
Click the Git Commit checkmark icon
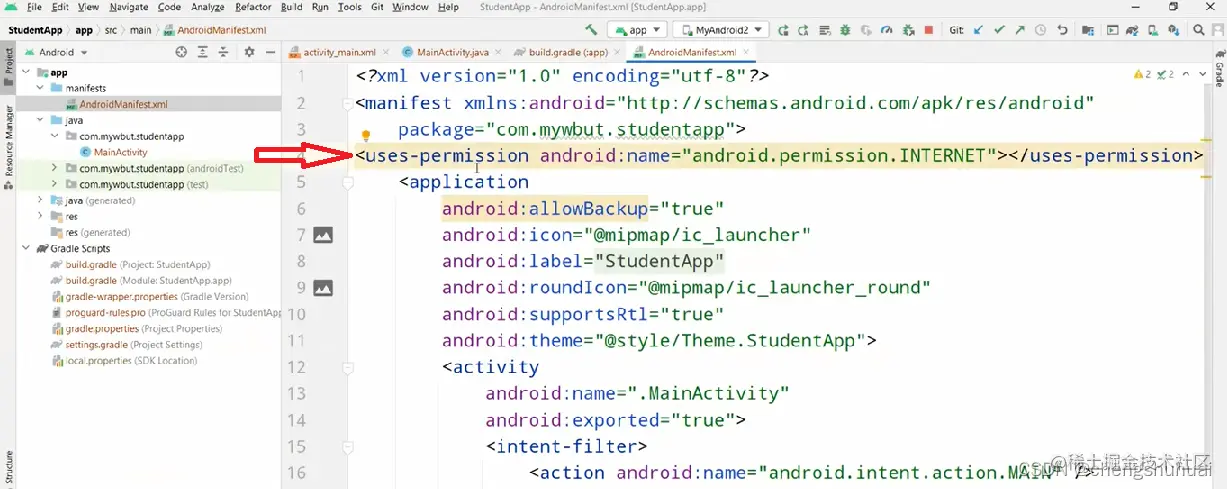point(999,30)
